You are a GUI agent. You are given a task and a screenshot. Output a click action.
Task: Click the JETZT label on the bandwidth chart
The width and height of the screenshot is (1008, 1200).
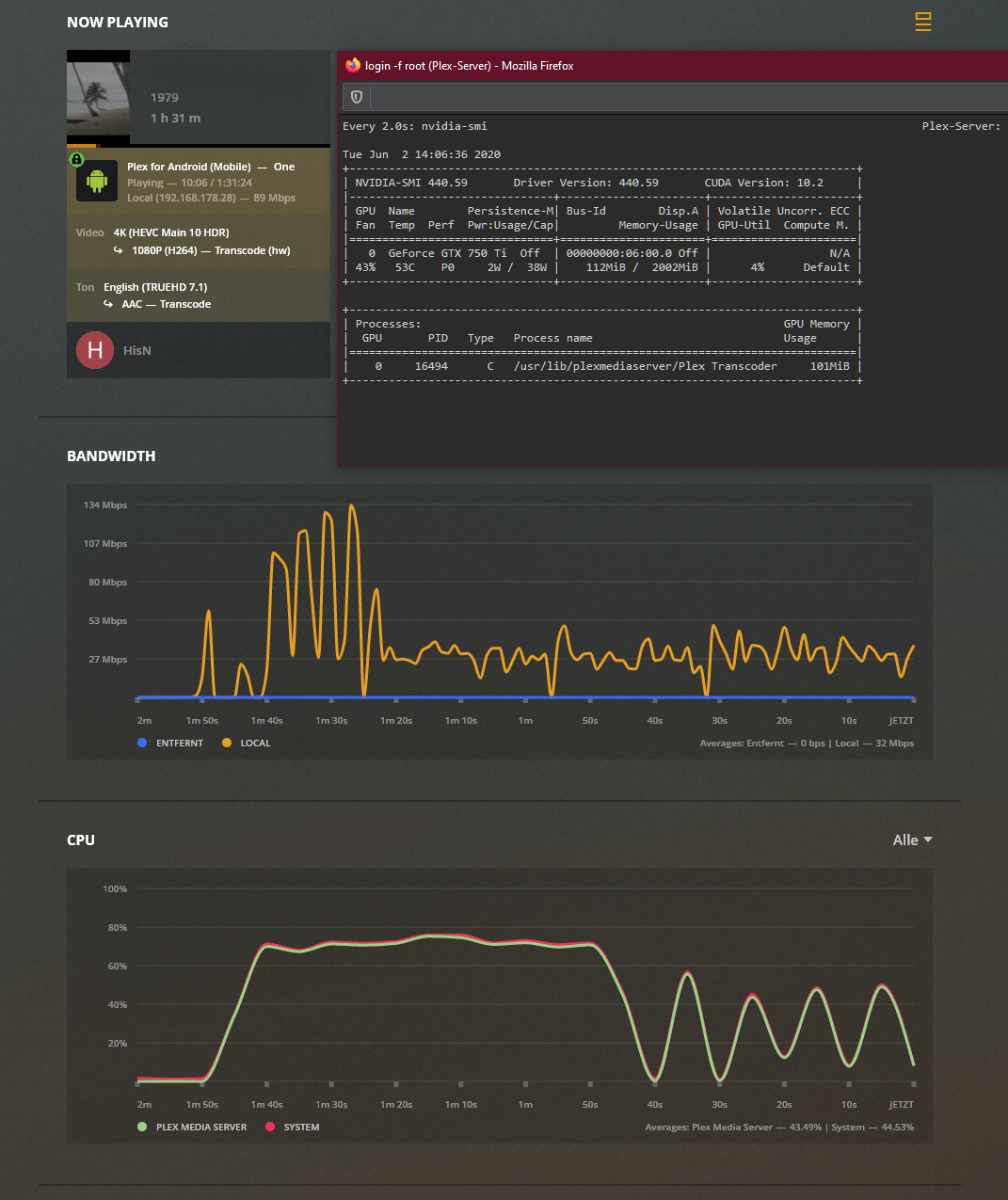902,721
